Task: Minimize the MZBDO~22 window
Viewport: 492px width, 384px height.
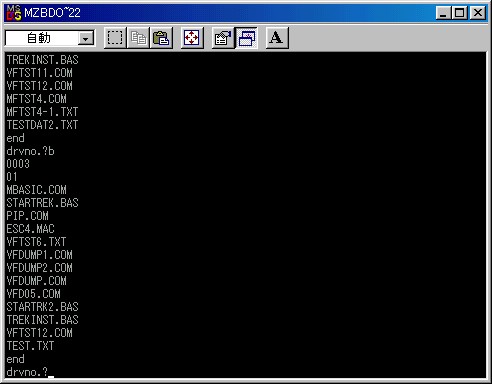Action: pos(443,13)
